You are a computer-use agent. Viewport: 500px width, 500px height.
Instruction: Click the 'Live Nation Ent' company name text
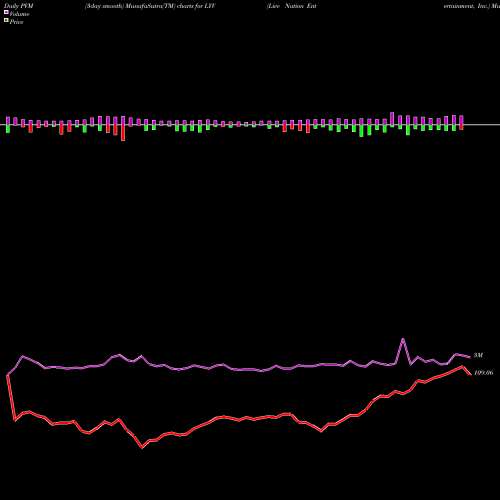[x=292, y=6]
